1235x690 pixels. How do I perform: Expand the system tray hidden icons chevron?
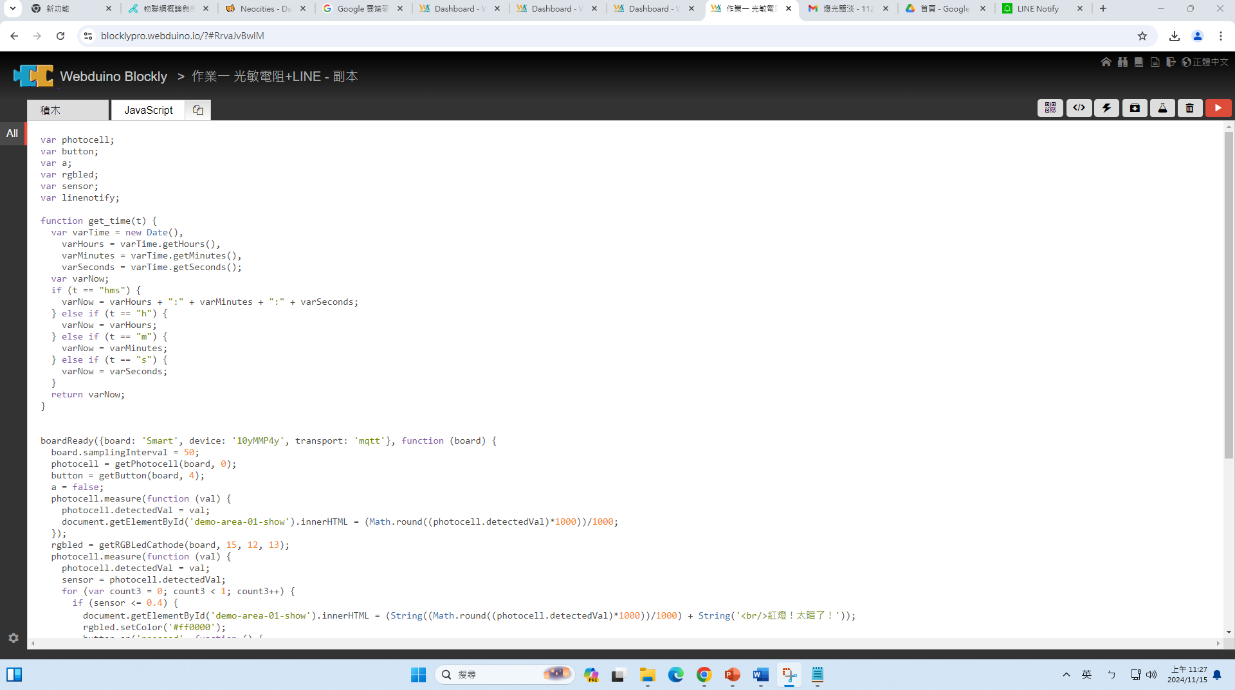[x=1066, y=675]
